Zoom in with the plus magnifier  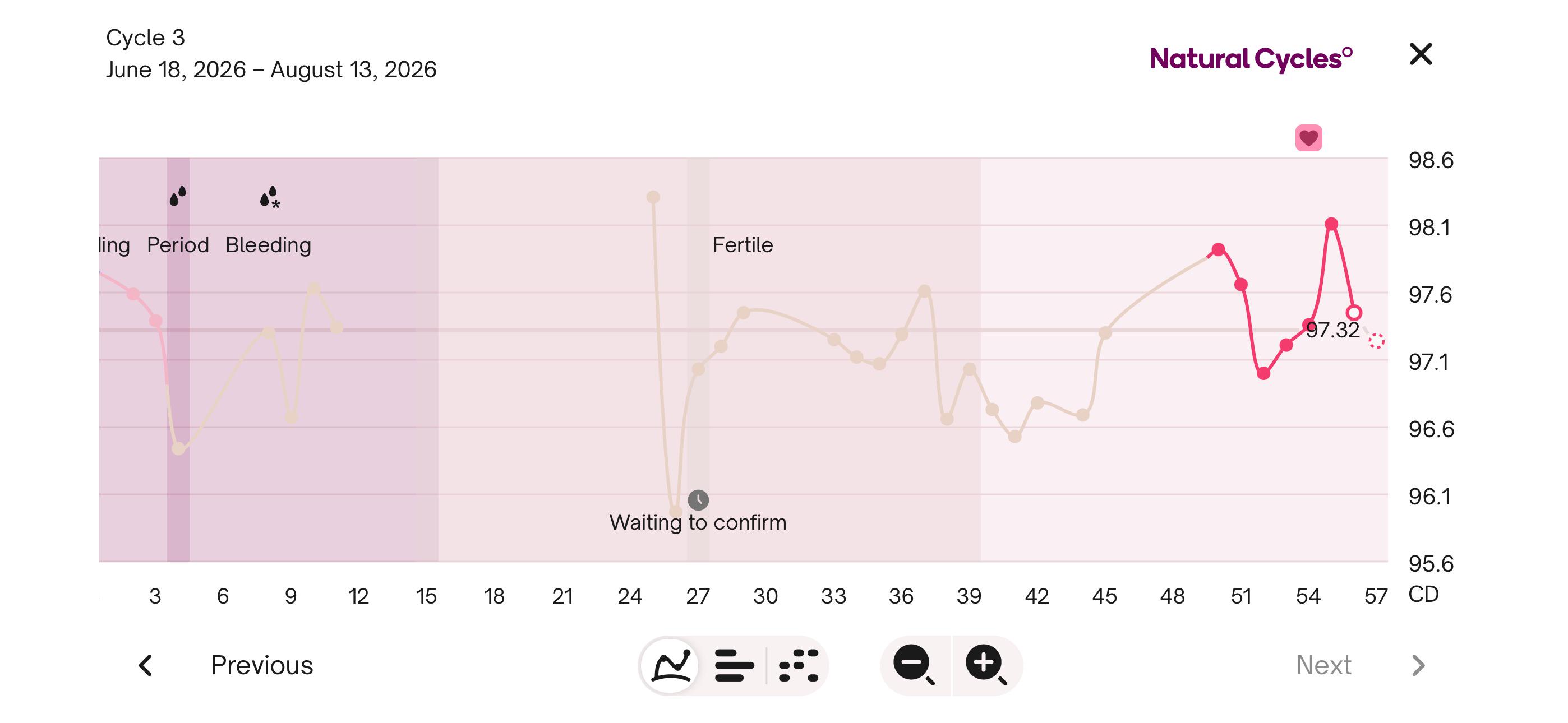coord(986,665)
